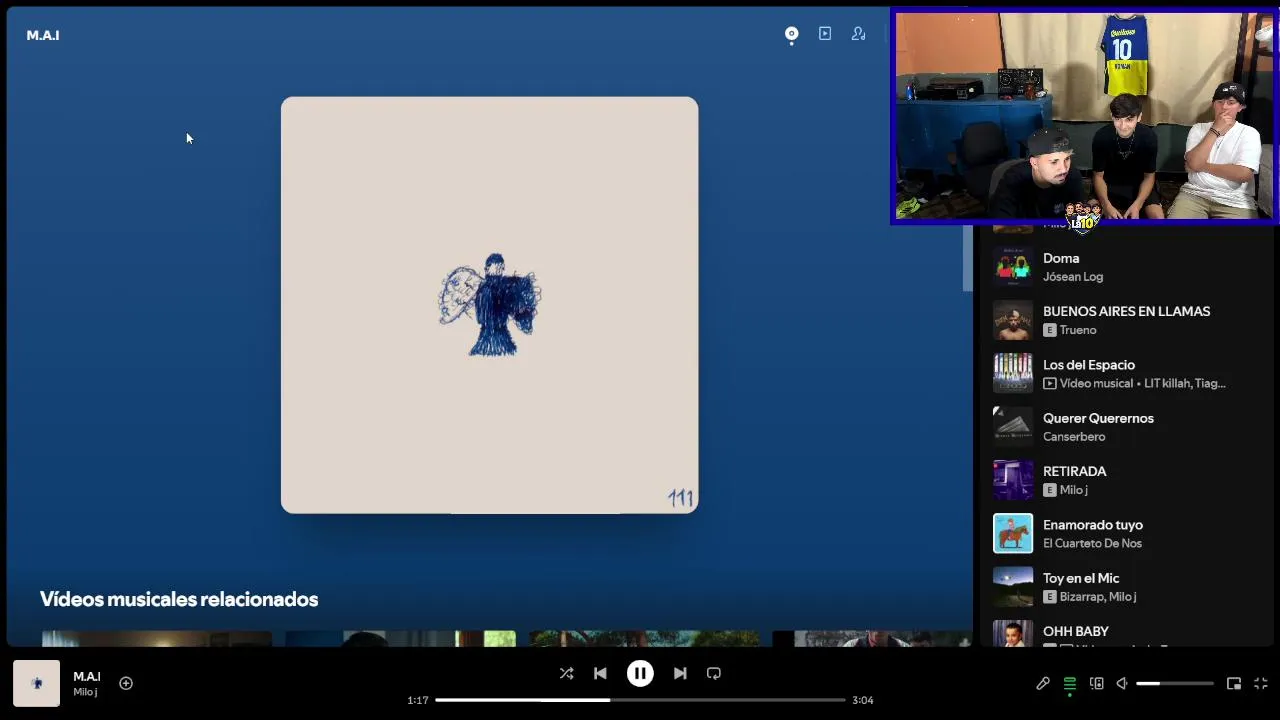Add M.A.I to your library

(x=126, y=683)
